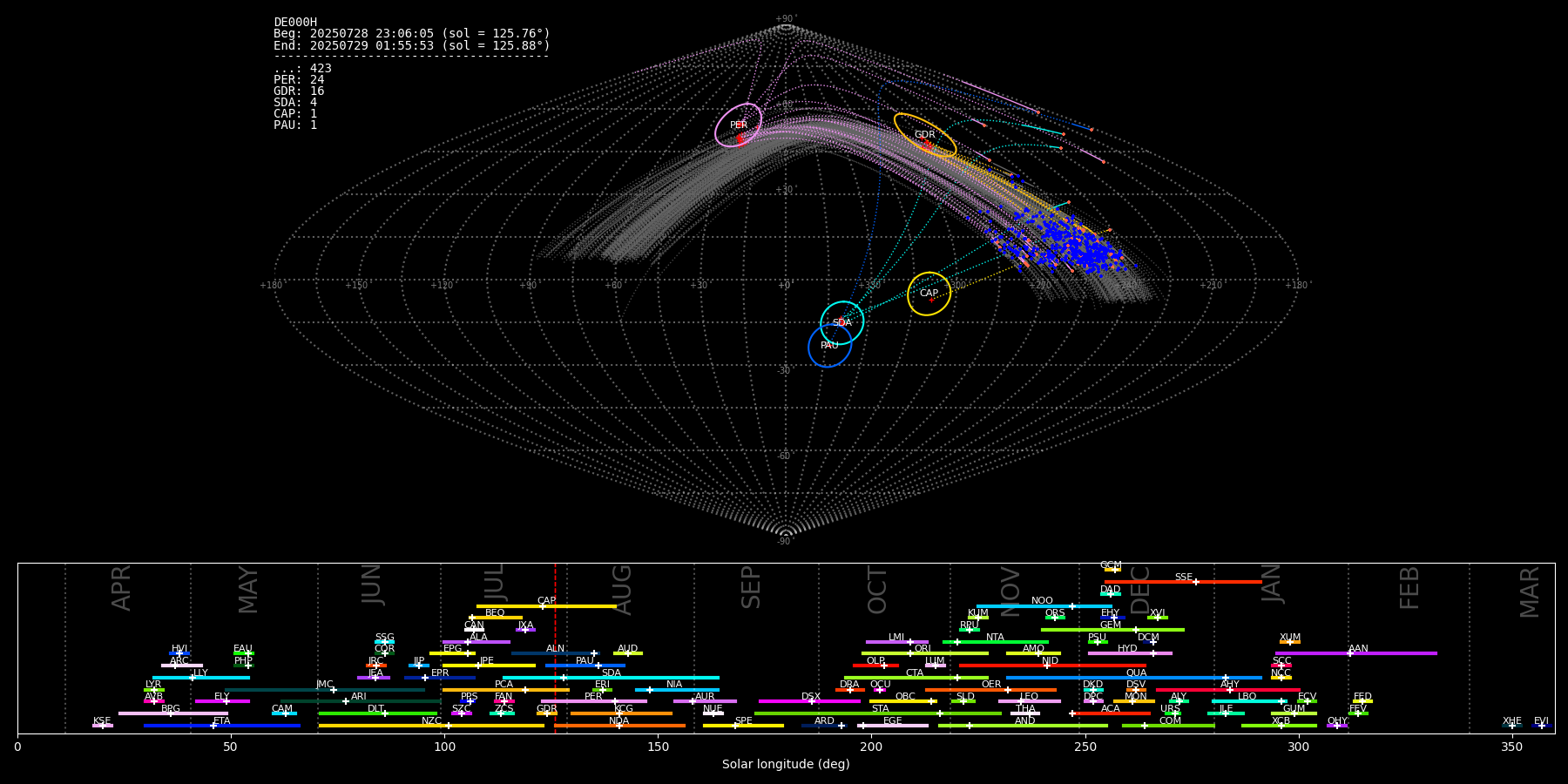This screenshot has width=1568, height=784.
Task: Click the 'GDR: 16' count in the legend
Action: [299, 91]
